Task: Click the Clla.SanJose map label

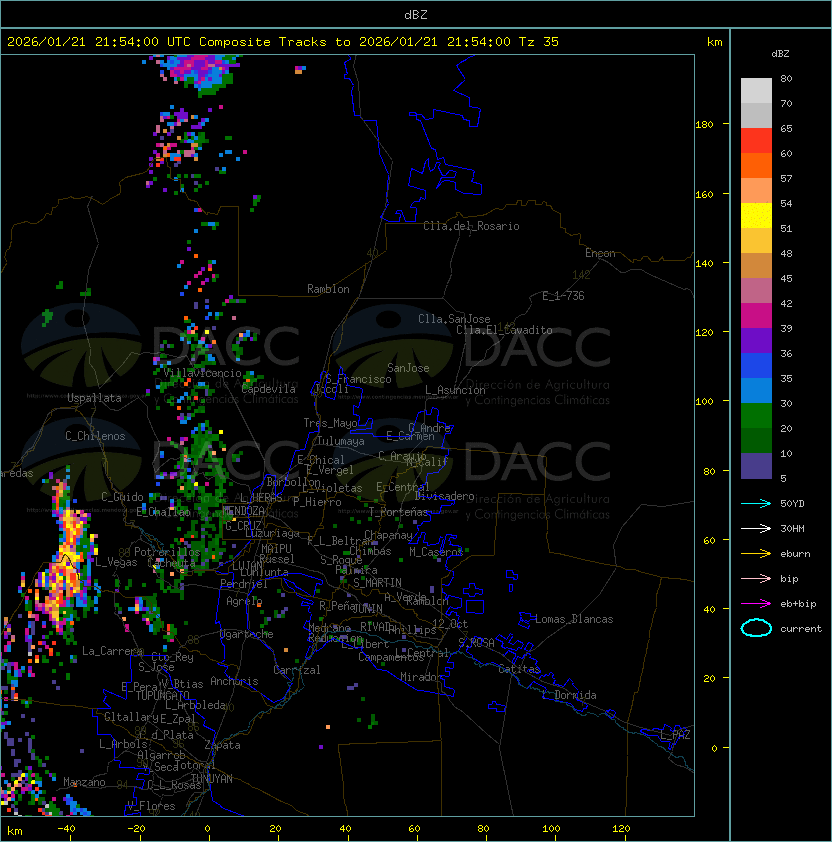Action: click(454, 318)
